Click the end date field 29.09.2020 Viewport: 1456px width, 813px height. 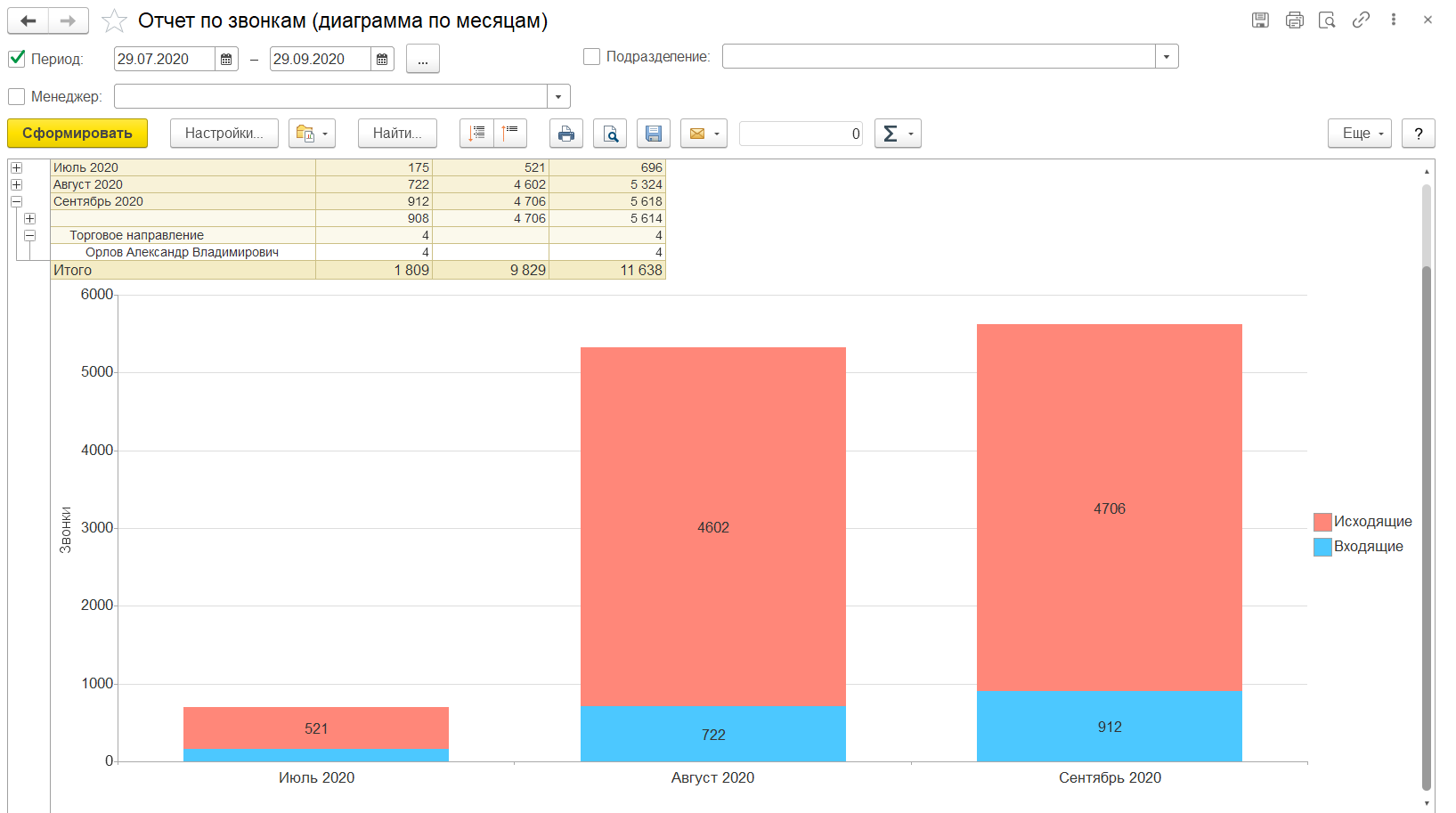(321, 59)
